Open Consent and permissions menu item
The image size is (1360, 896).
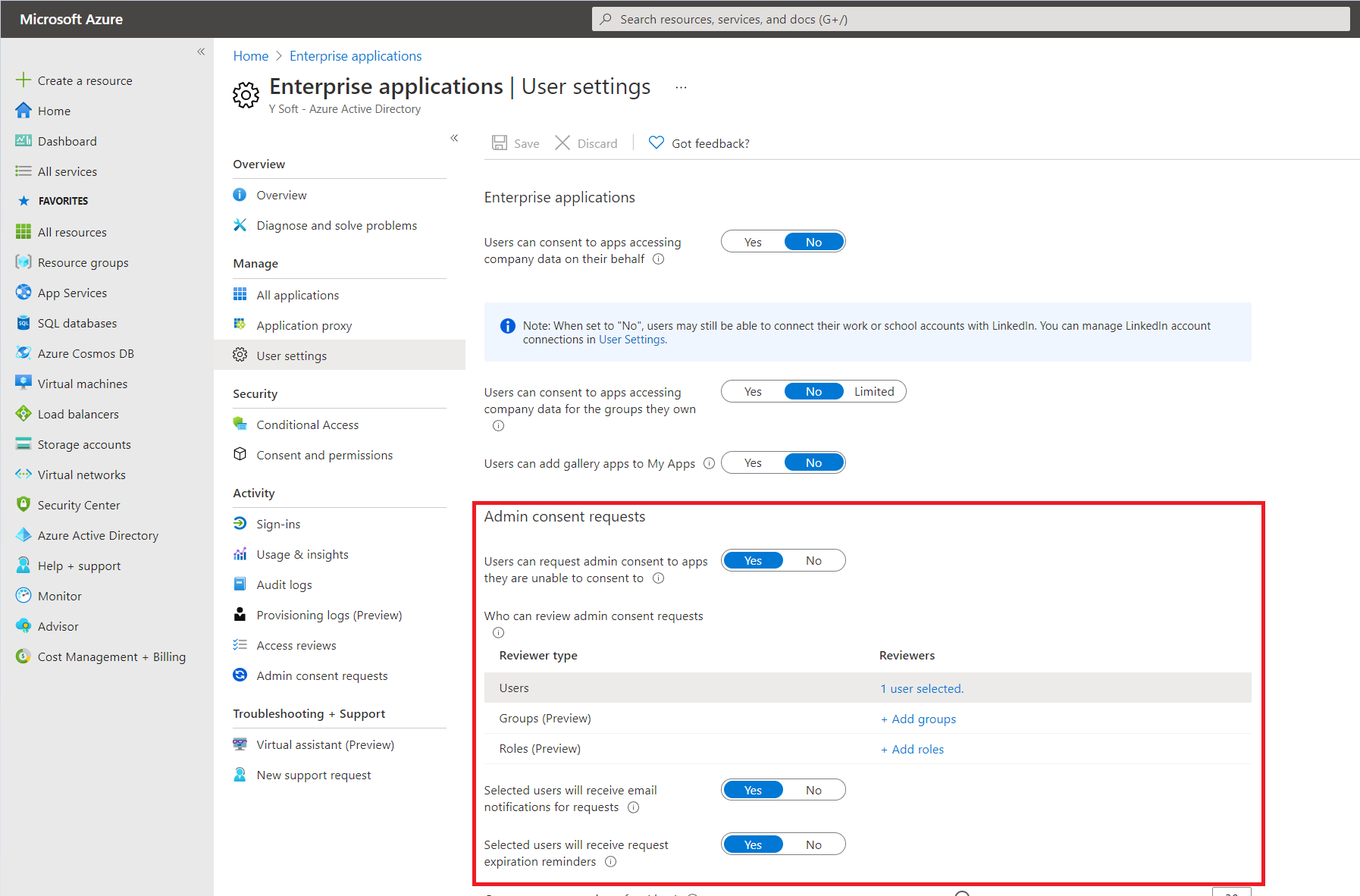[324, 455]
